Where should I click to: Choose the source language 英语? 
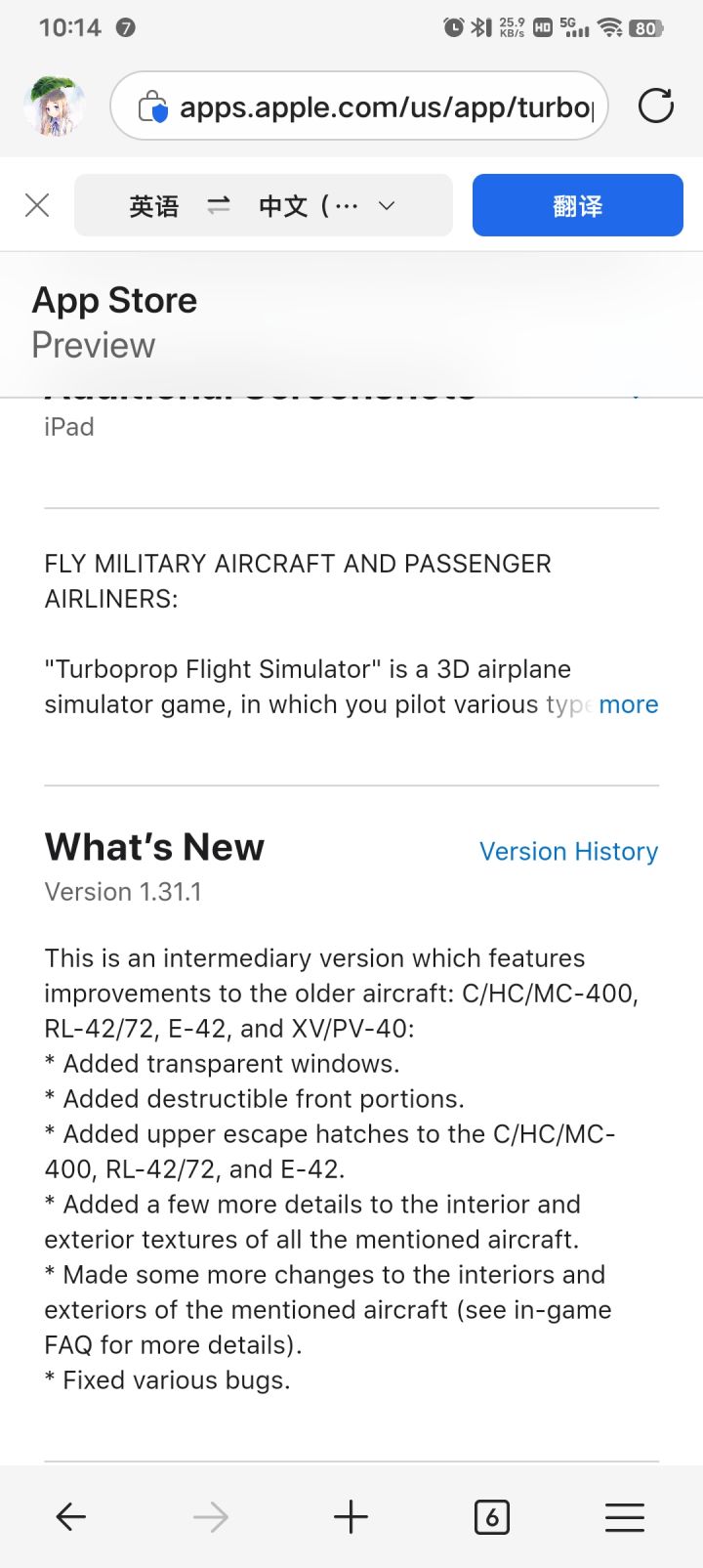[154, 205]
